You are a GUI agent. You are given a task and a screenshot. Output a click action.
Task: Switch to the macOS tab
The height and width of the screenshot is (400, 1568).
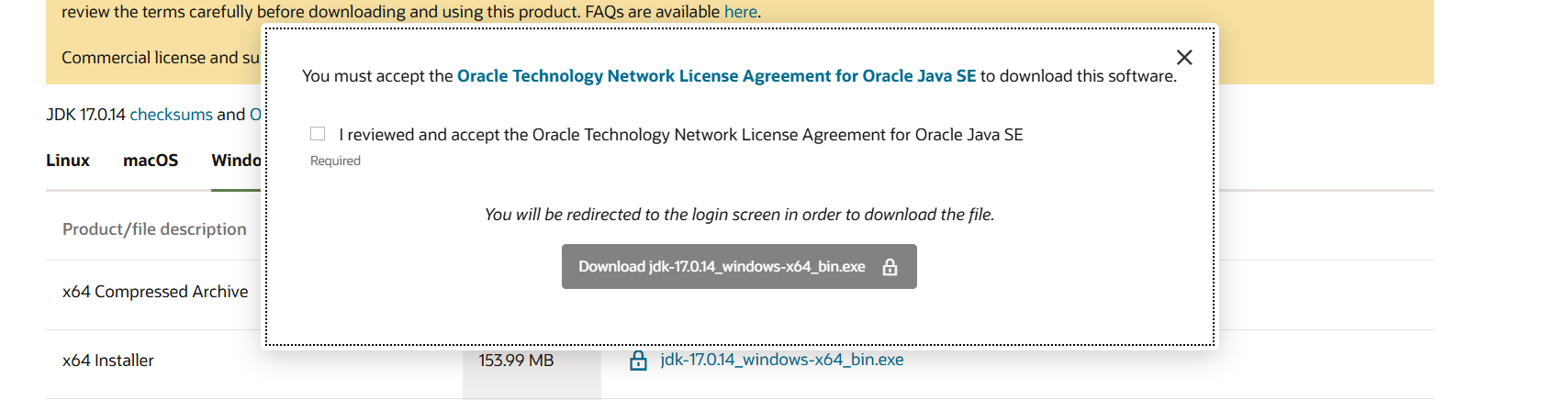pos(151,161)
